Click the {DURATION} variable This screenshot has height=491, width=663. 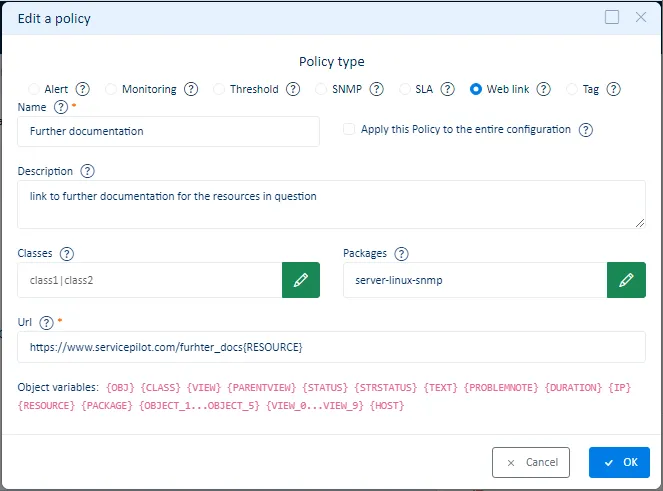(573, 387)
